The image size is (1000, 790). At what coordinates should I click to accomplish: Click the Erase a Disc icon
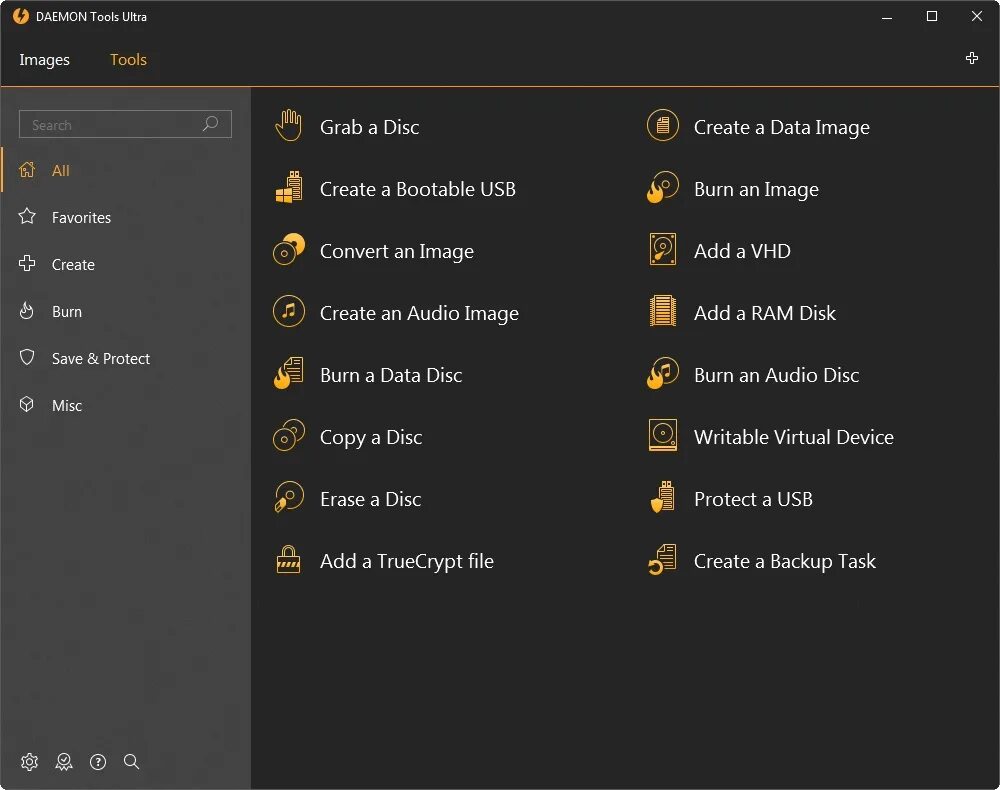[289, 497]
